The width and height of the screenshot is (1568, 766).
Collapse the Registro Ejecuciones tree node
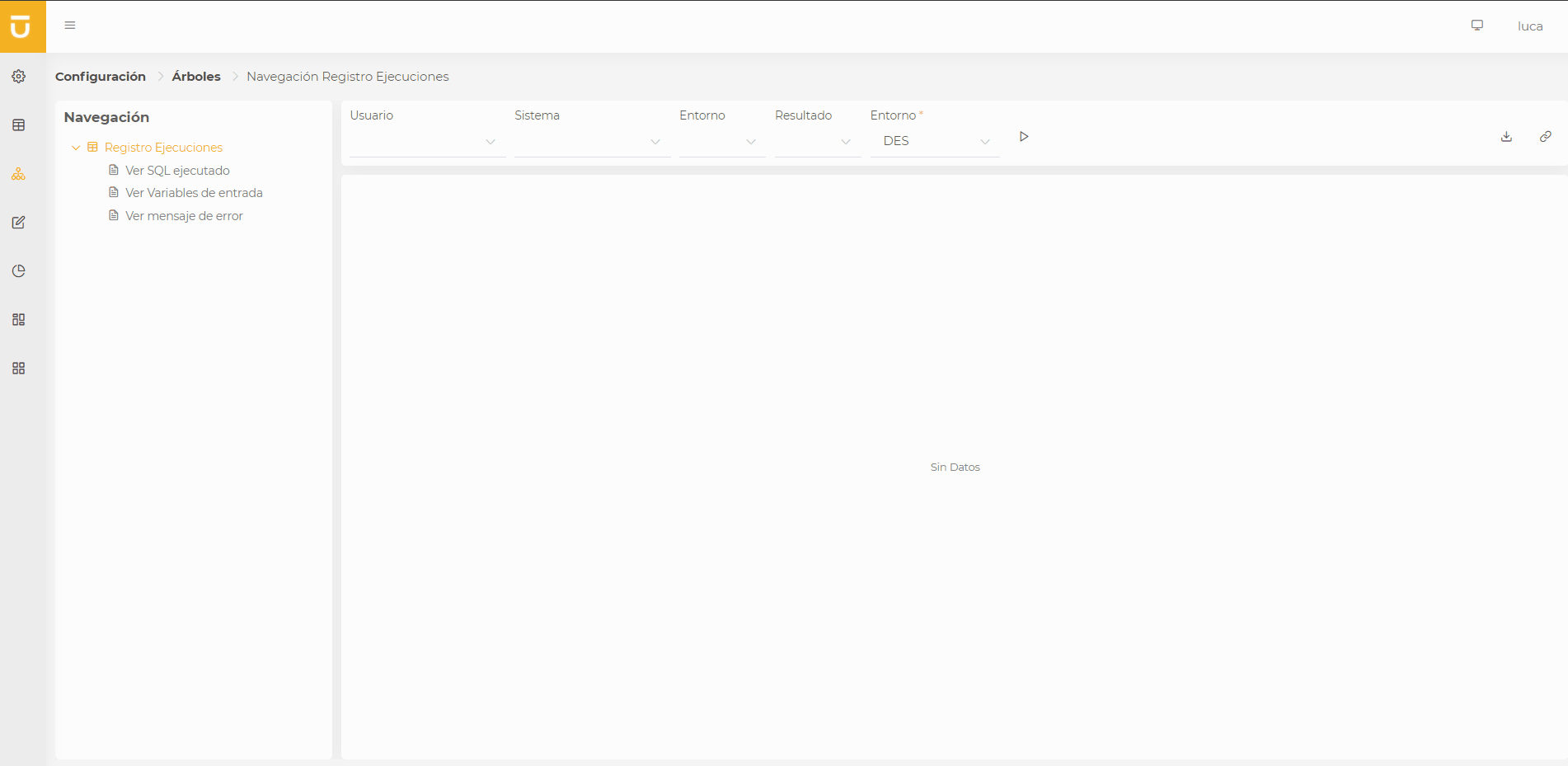[76, 148]
